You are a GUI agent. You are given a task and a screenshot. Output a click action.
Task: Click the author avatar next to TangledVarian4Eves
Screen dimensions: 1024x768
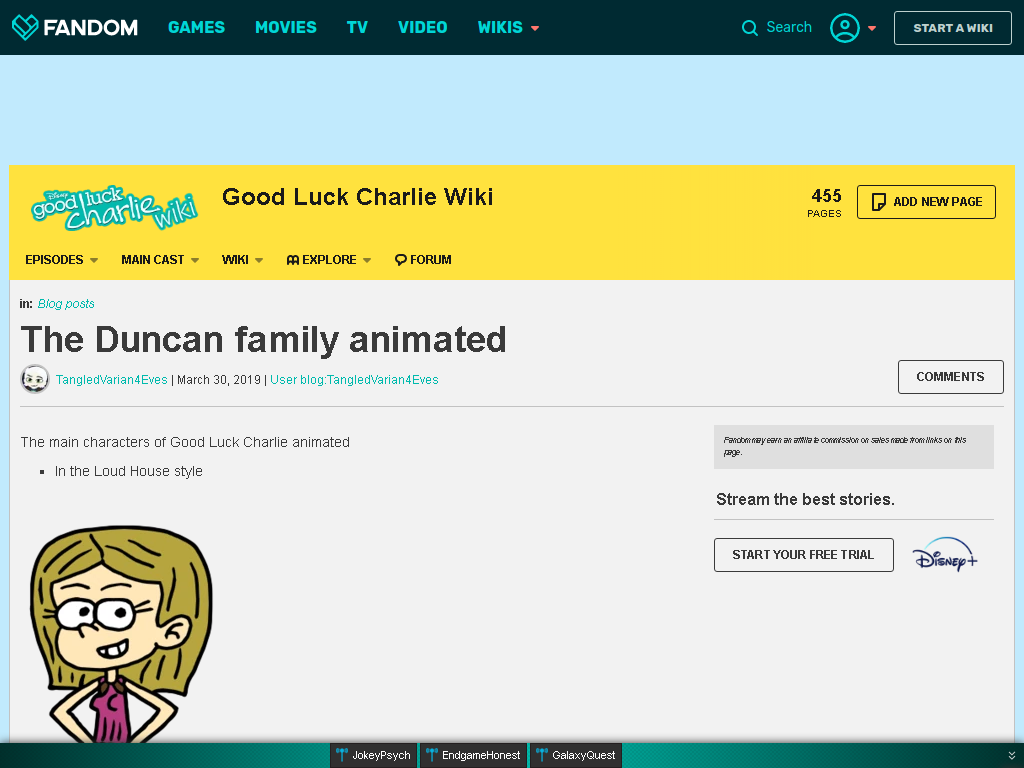35,379
